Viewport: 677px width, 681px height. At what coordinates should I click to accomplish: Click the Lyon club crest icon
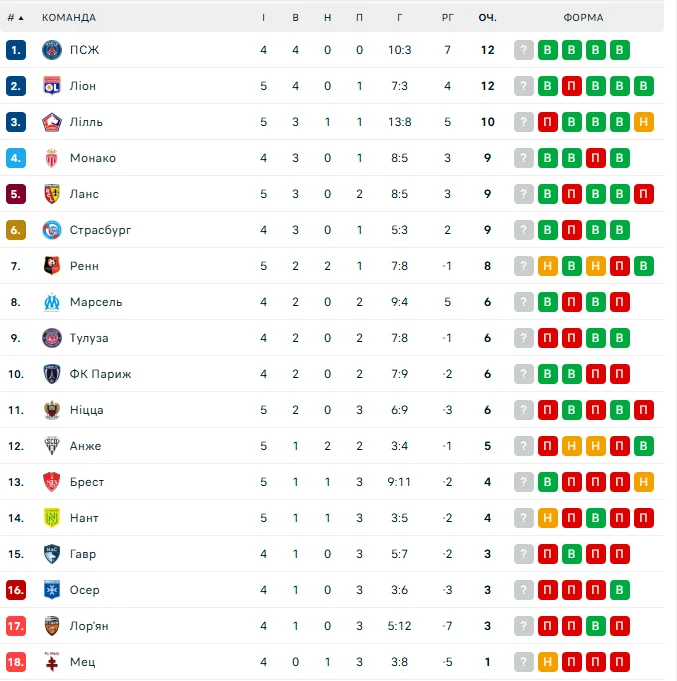52,86
